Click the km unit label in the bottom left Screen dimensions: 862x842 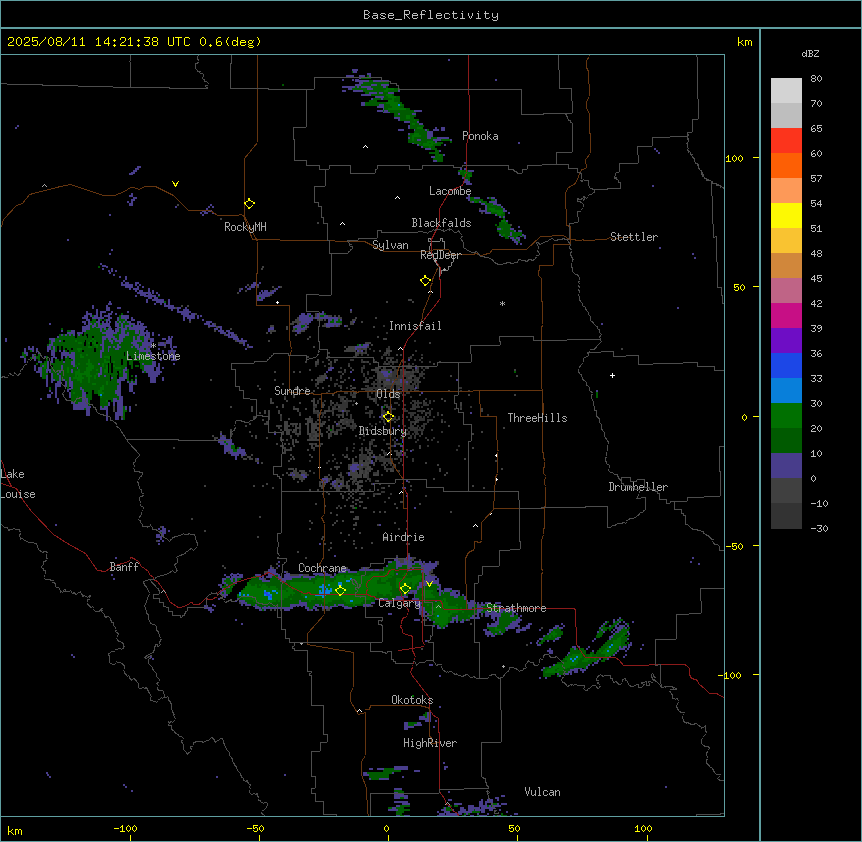tap(15, 830)
